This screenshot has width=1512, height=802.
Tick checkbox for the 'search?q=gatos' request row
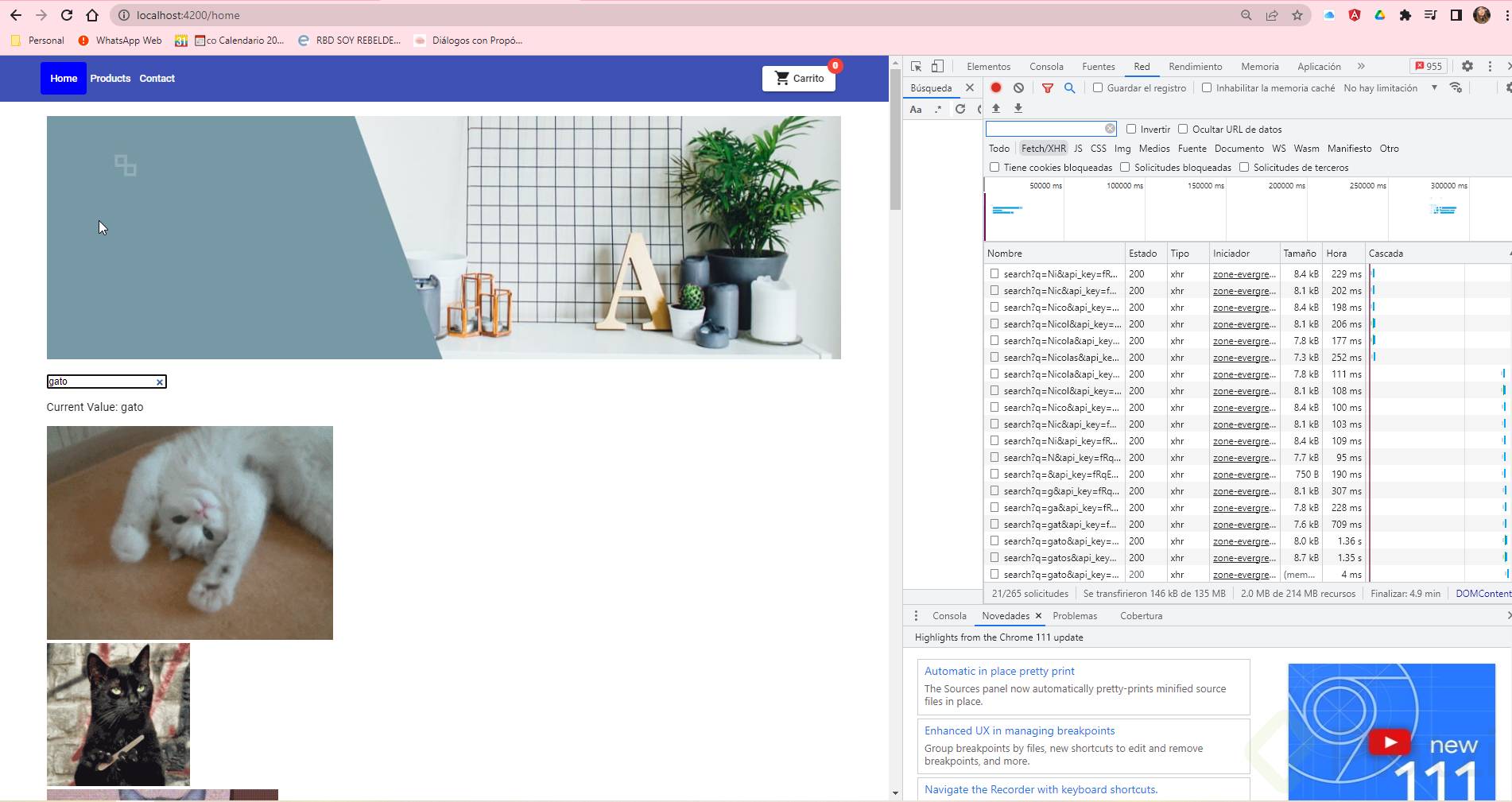tap(994, 558)
